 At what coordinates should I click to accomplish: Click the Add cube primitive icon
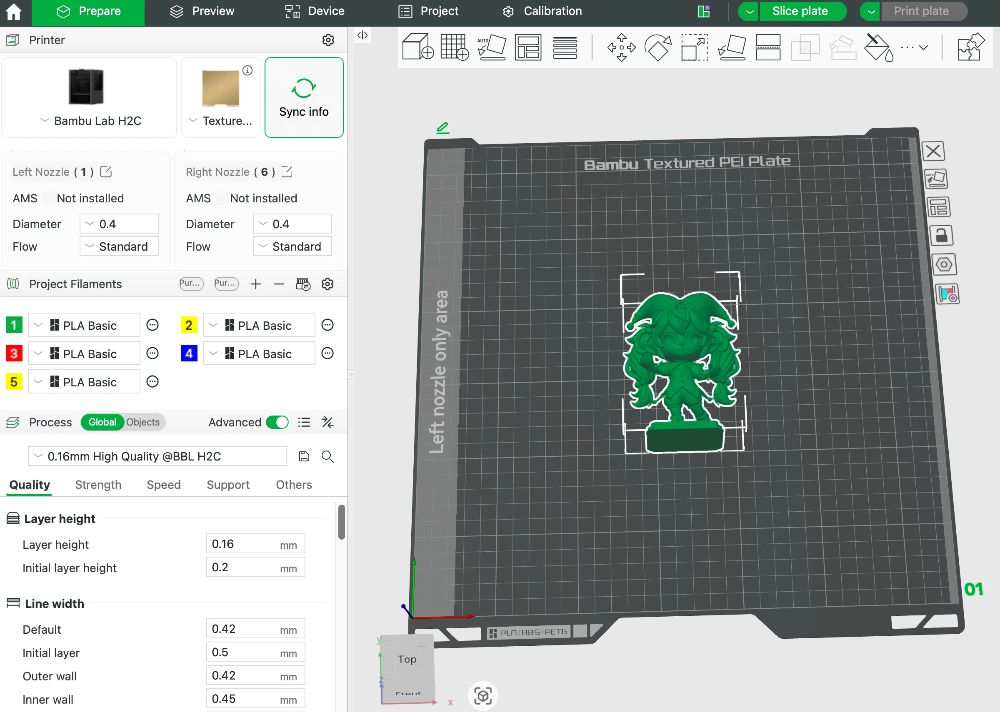click(x=418, y=47)
